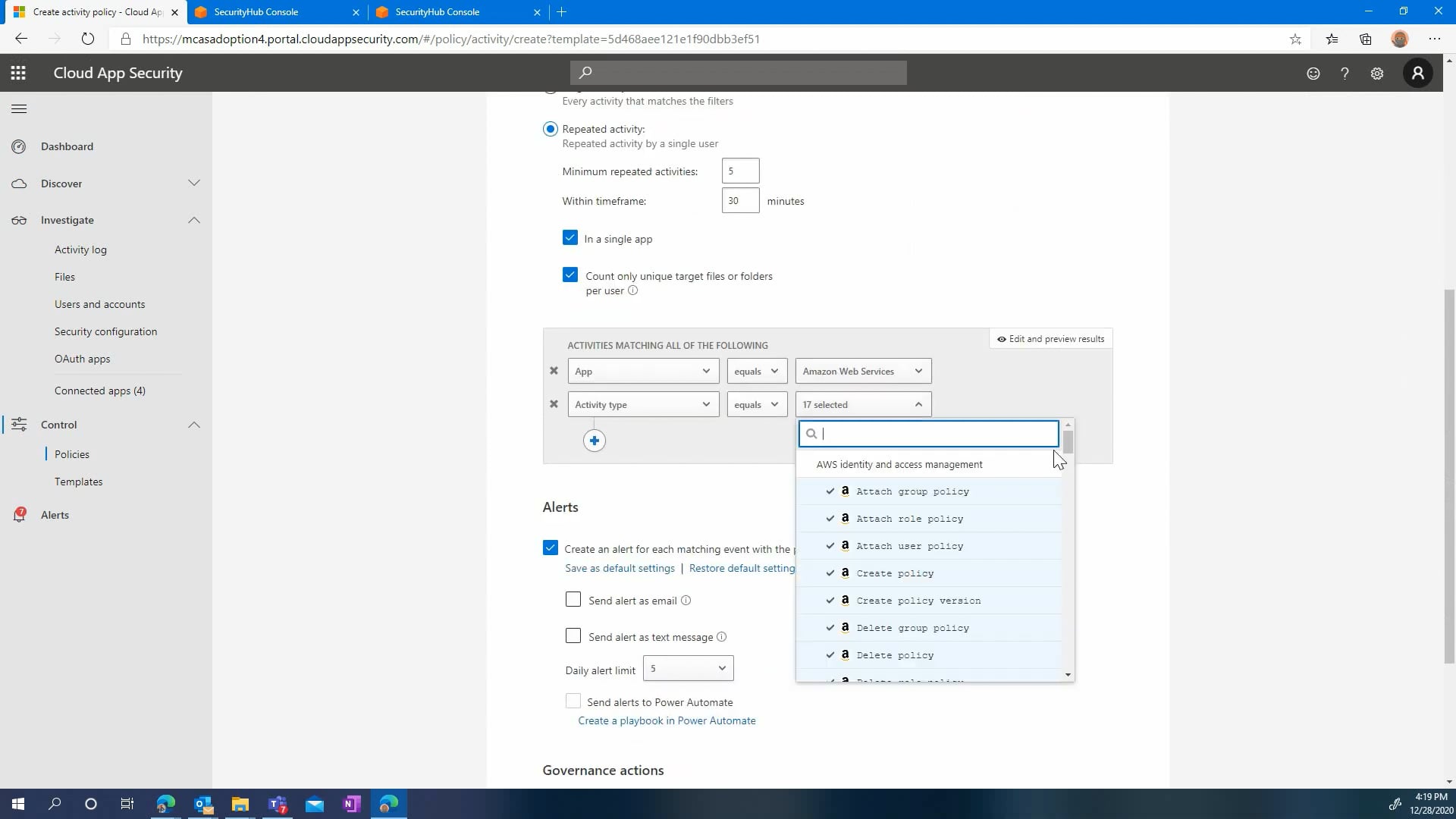Select the Daily alert limit dropdown

pyautogui.click(x=688, y=669)
